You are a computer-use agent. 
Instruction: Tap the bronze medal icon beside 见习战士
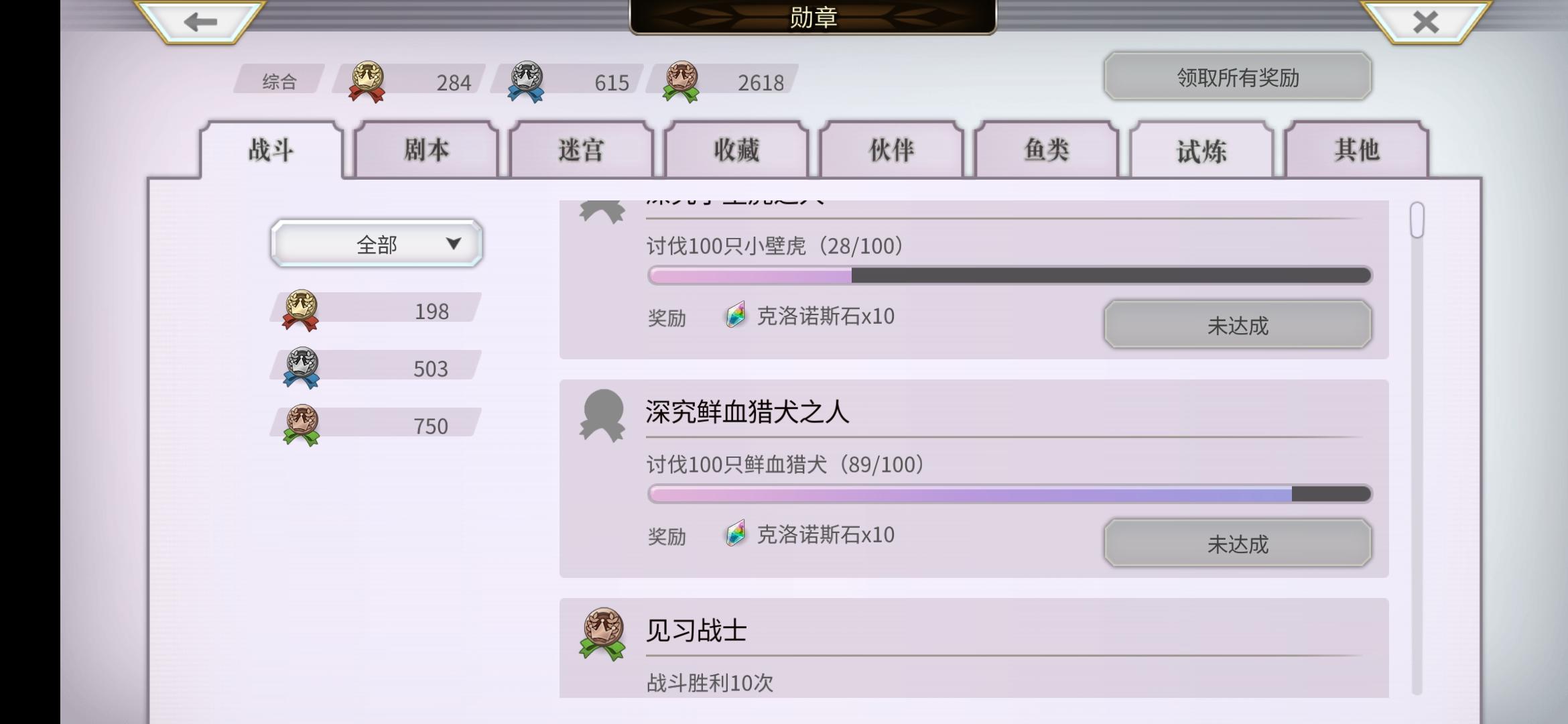(602, 634)
